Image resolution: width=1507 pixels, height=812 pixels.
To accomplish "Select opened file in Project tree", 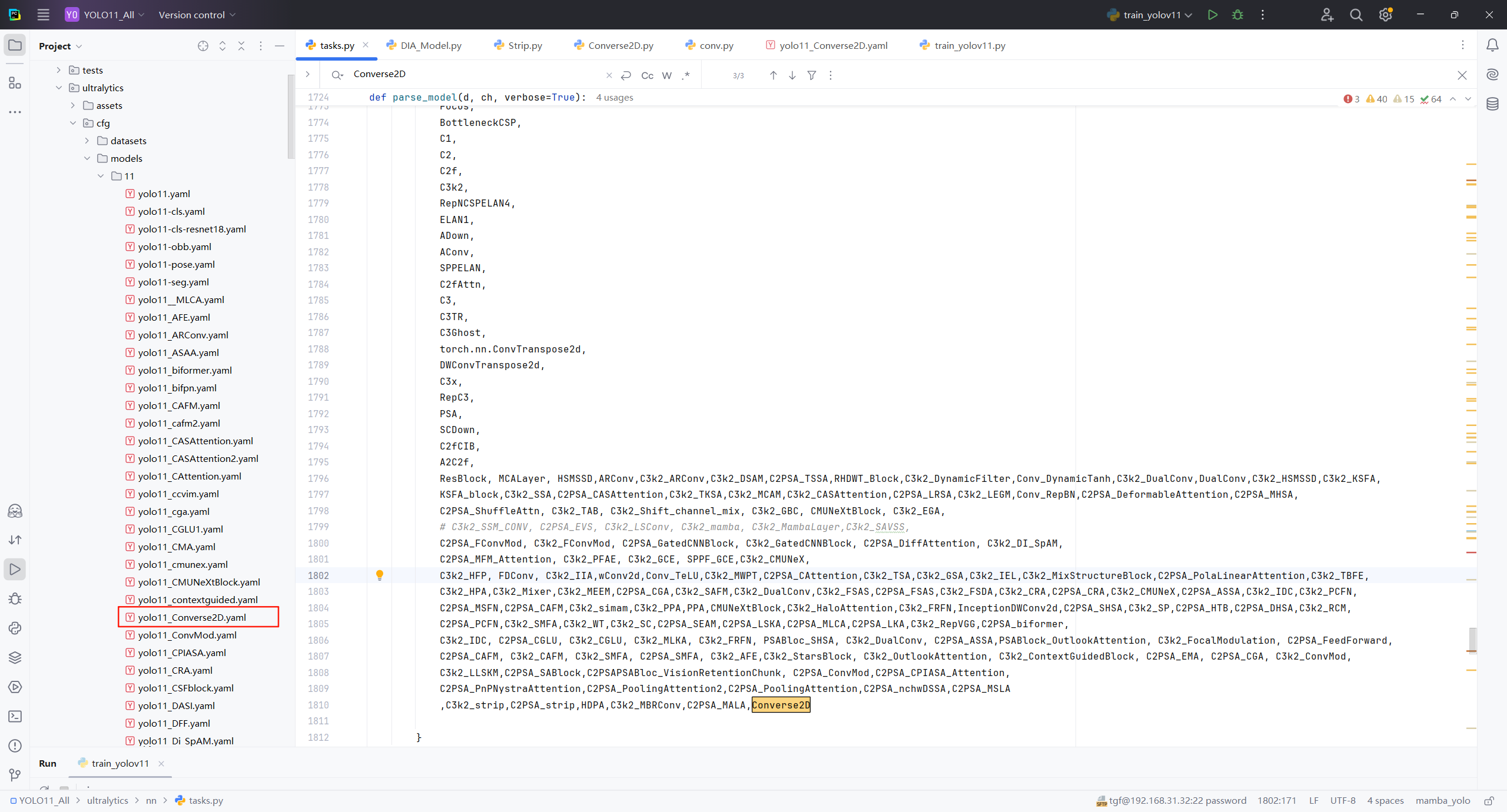I will click(x=203, y=46).
